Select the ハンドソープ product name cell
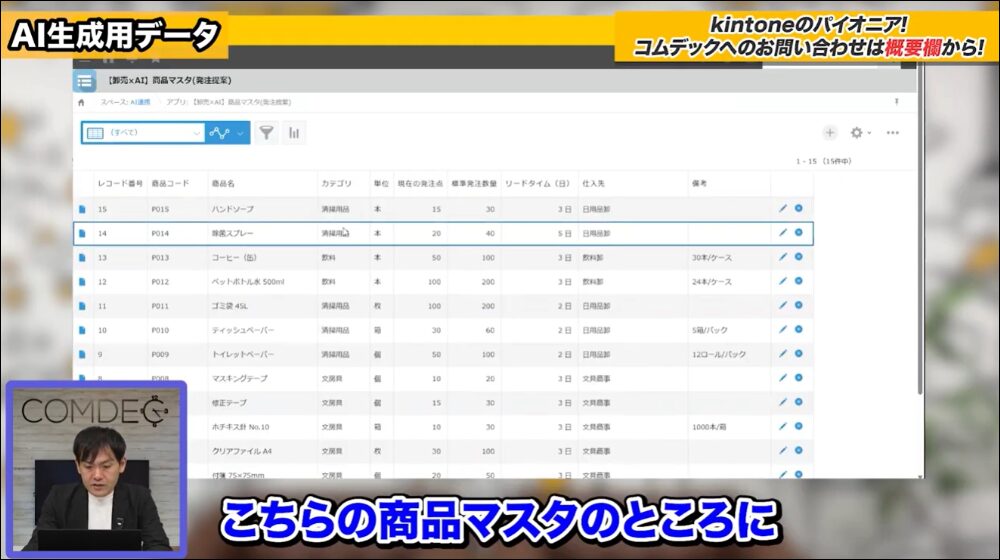This screenshot has width=1000, height=560. coord(233,209)
